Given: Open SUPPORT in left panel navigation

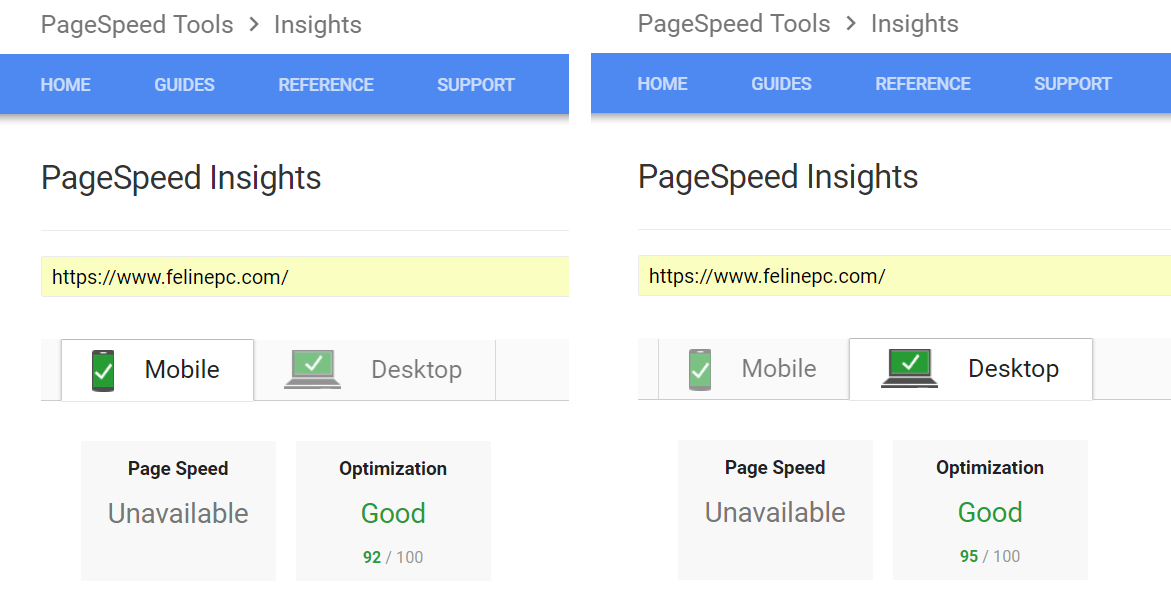Looking at the screenshot, I should coord(476,85).
